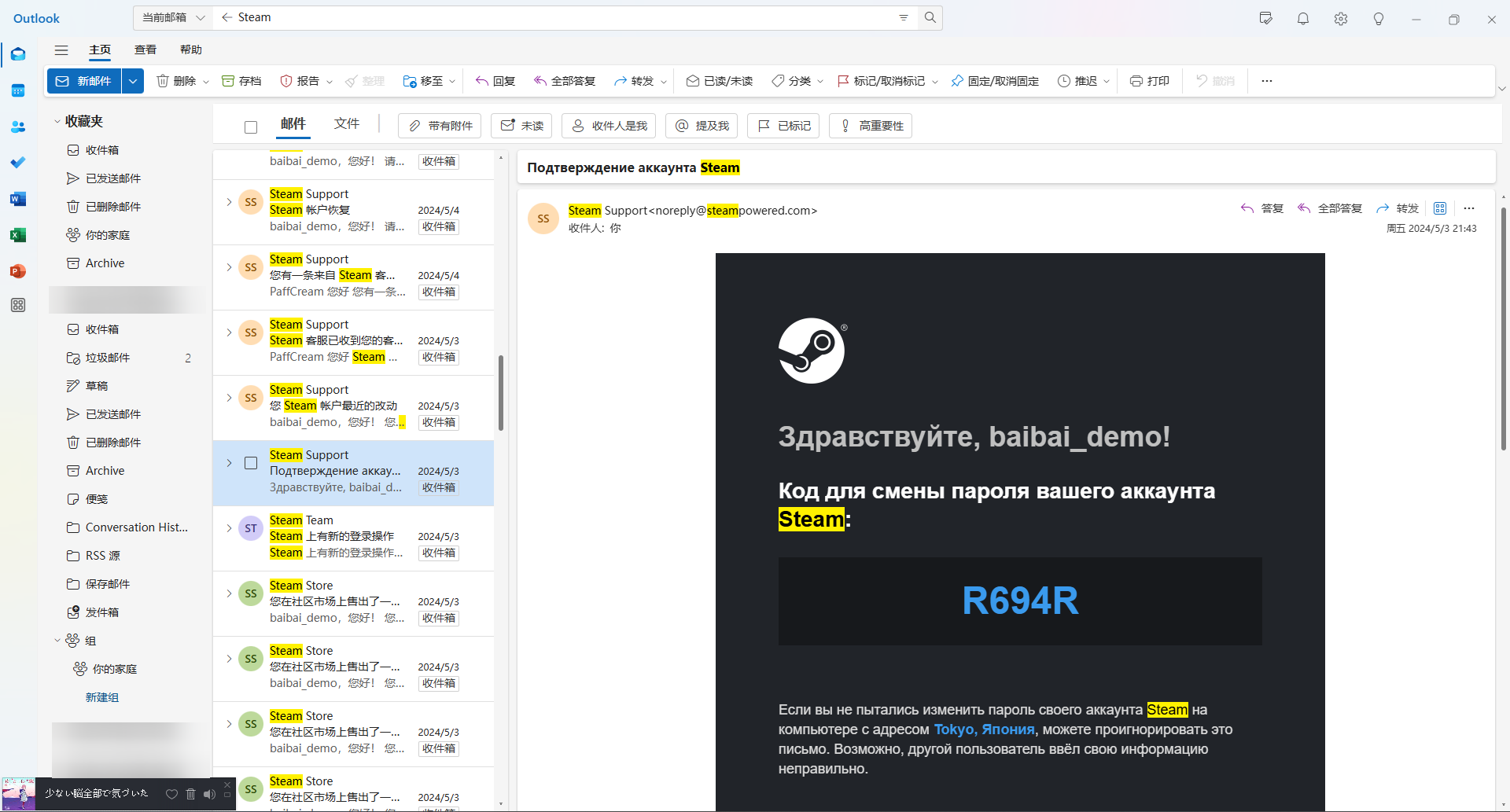Open the notifications bell

pos(1303,19)
